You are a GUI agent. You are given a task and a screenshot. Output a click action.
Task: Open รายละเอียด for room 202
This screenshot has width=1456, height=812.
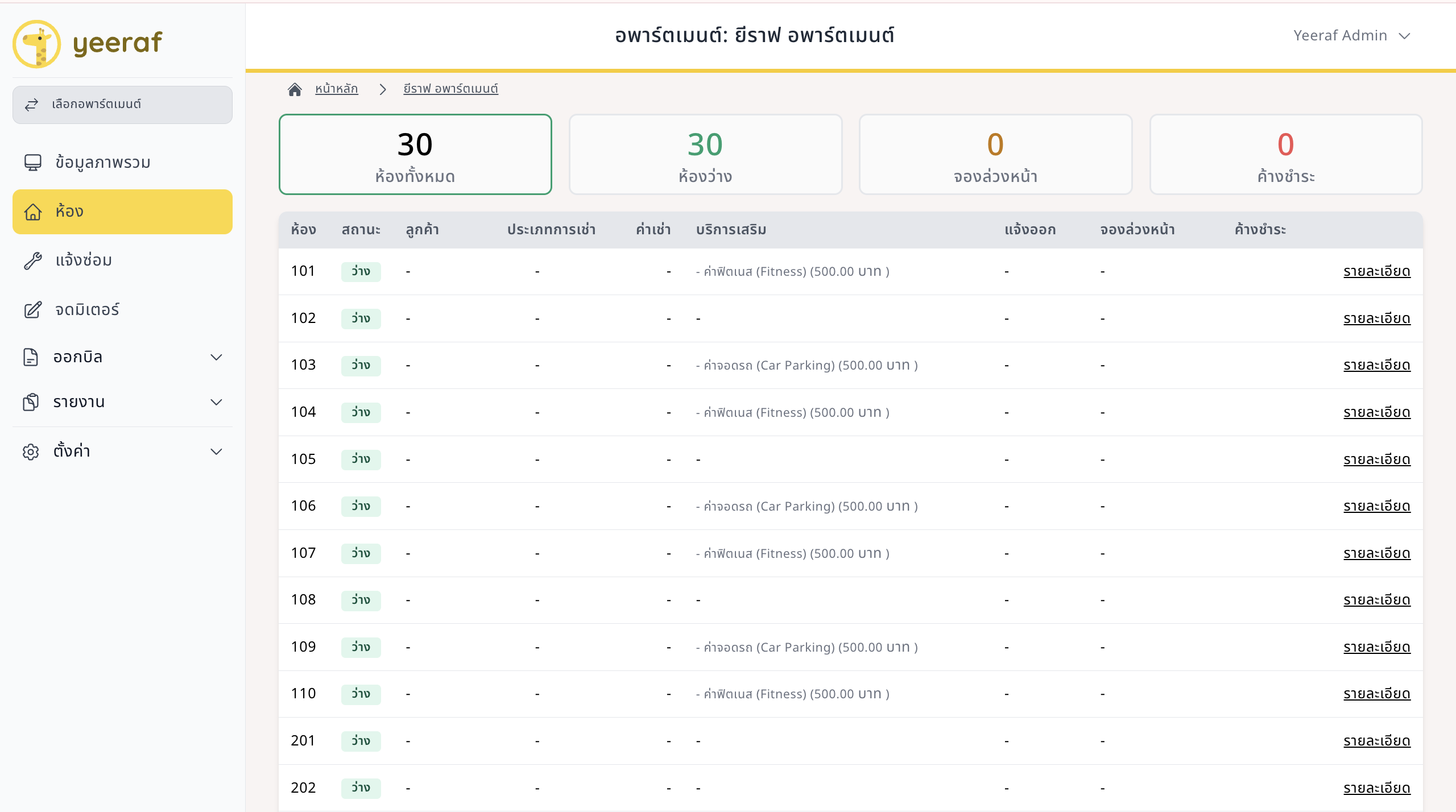click(1377, 788)
